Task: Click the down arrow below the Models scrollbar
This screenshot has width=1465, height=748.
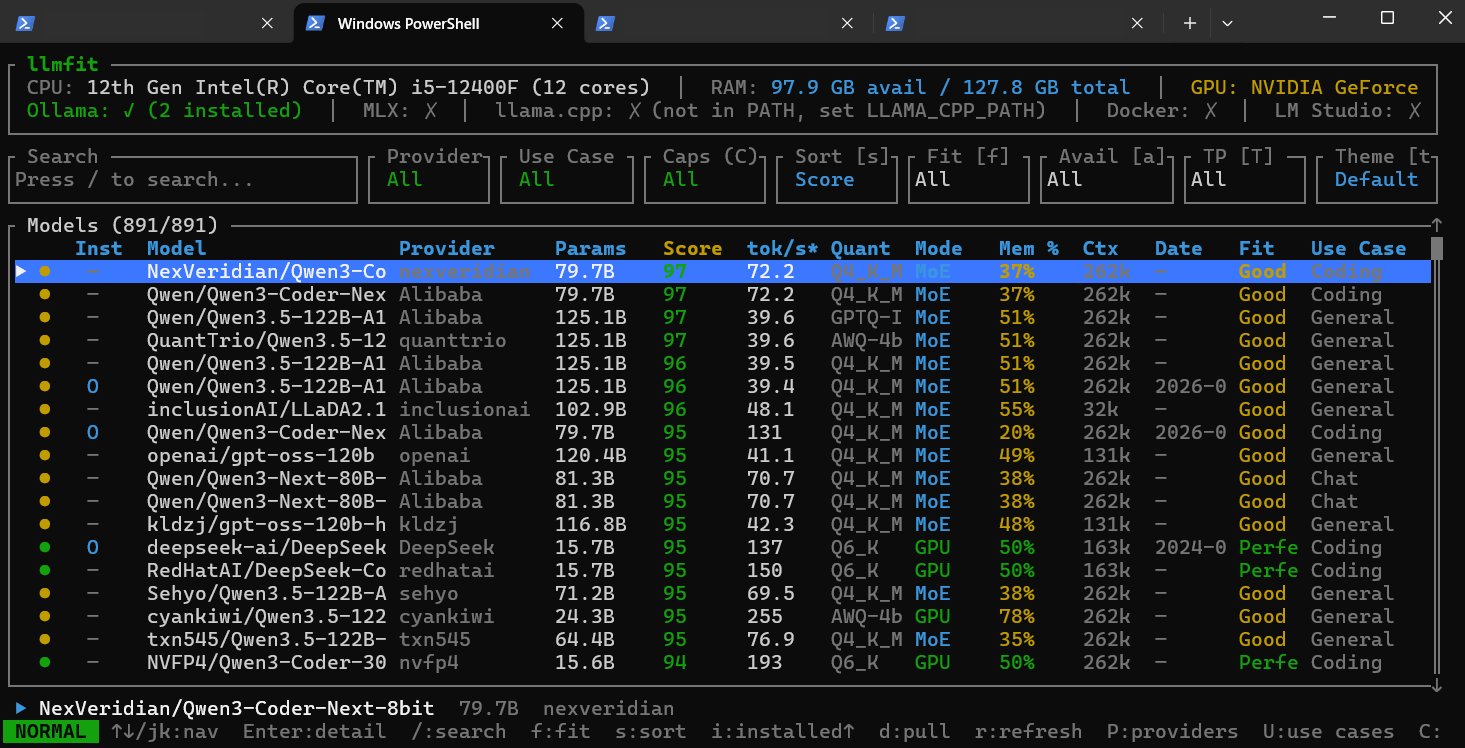Action: (x=1437, y=685)
